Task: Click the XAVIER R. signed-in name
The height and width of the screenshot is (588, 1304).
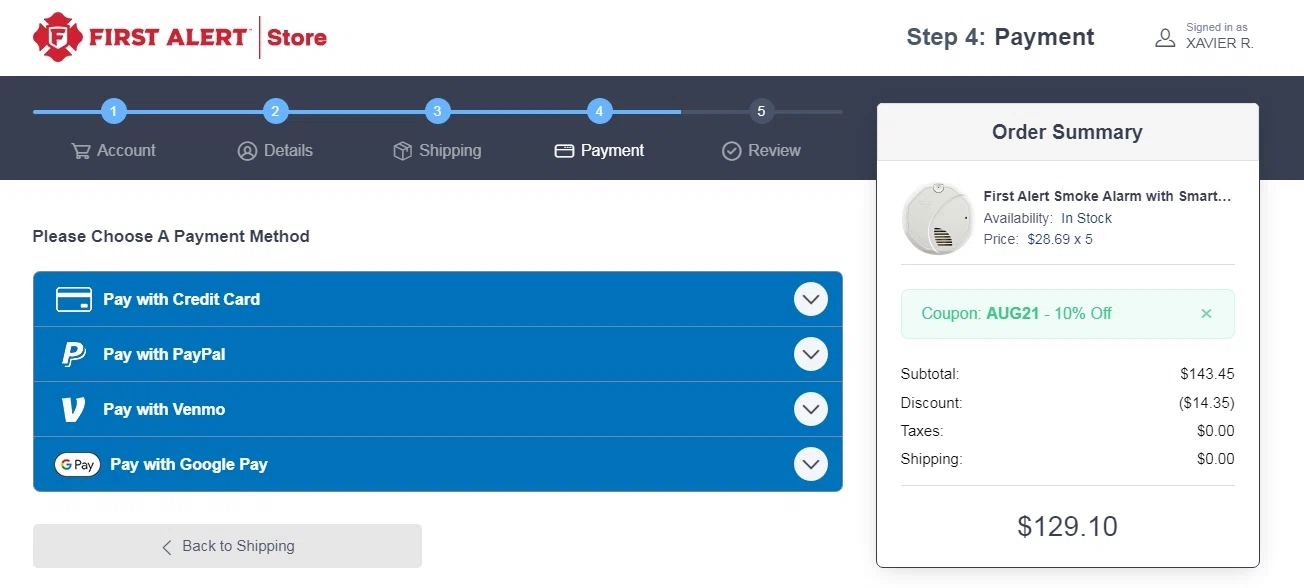Action: pos(1219,44)
